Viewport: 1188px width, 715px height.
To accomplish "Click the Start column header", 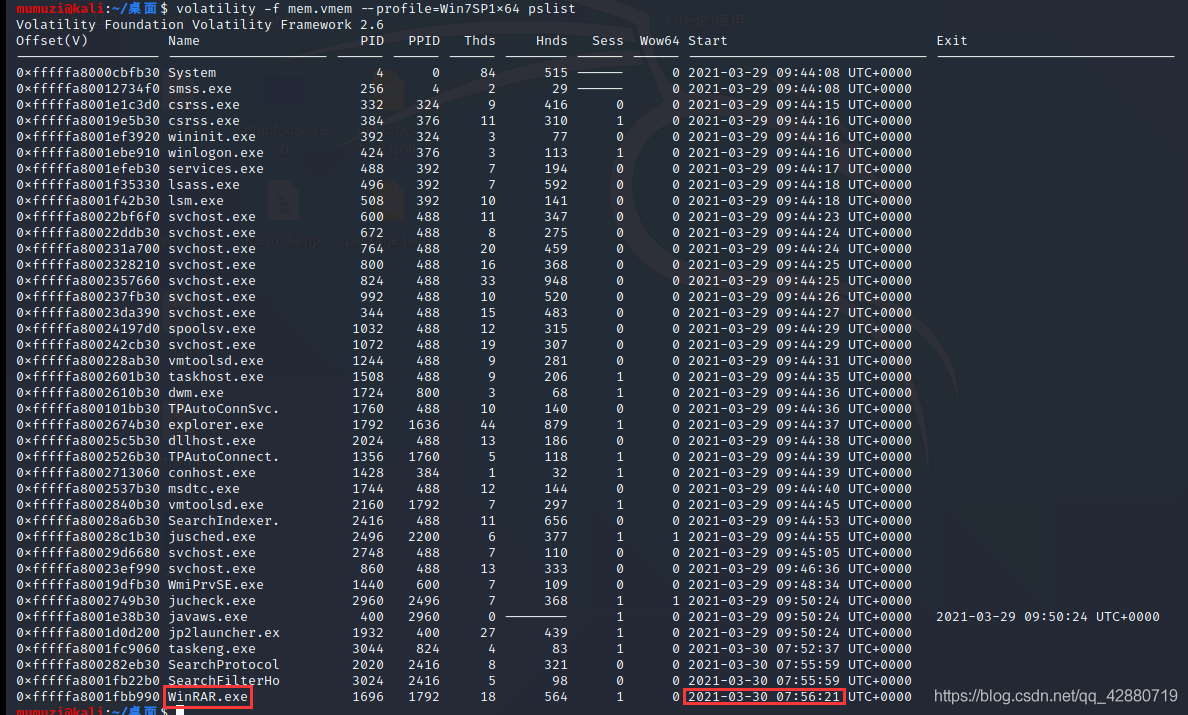I will click(708, 40).
